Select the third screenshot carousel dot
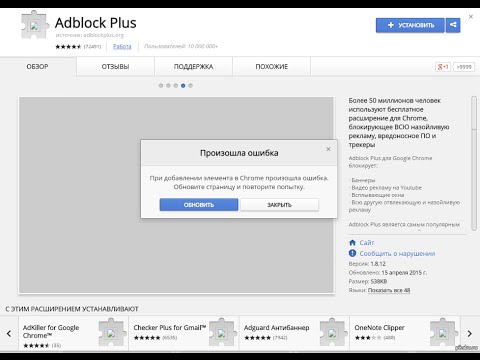The image size is (480, 360). click(176, 86)
